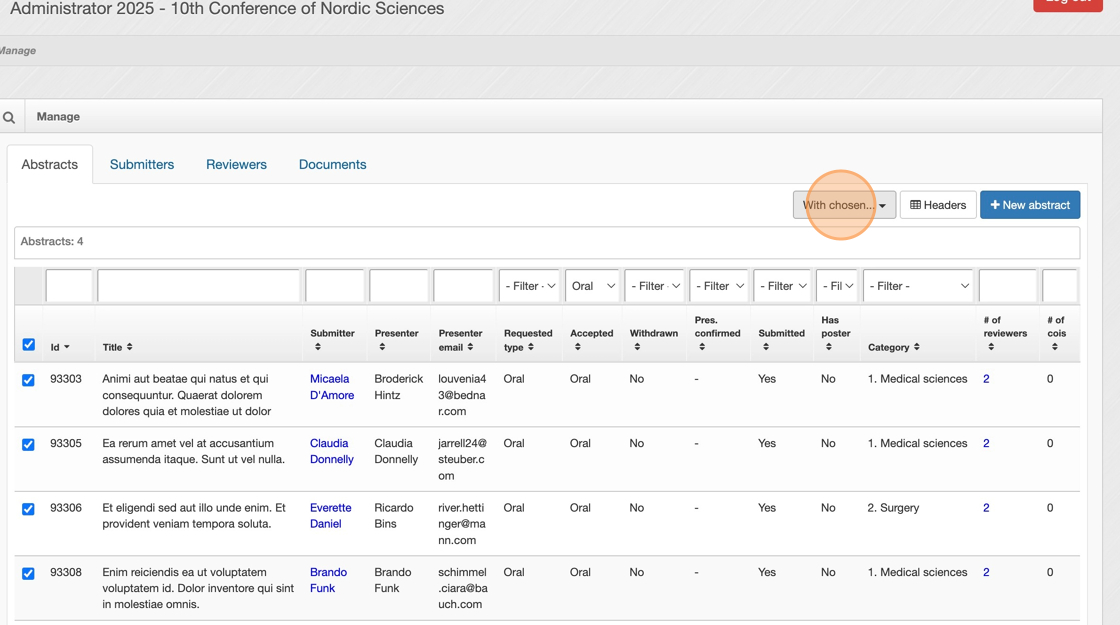Uncheck abstract 93303 checkbox
Screen dimensions: 1120x625
click(29, 380)
